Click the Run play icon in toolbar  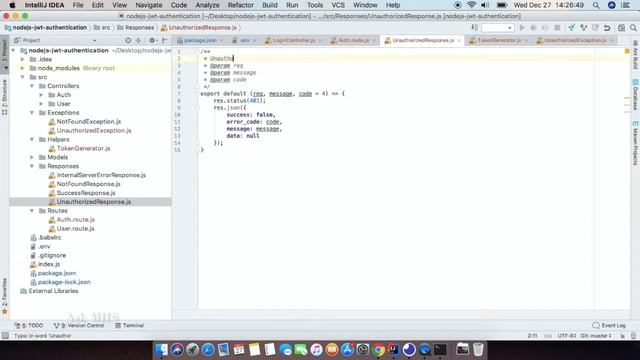[x=522, y=28]
